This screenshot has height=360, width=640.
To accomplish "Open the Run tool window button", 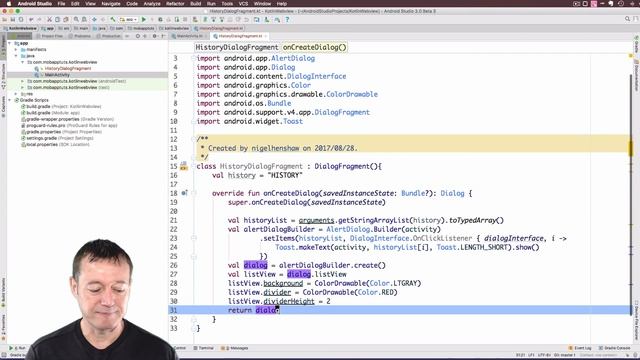I will pyautogui.click(x=17, y=348).
